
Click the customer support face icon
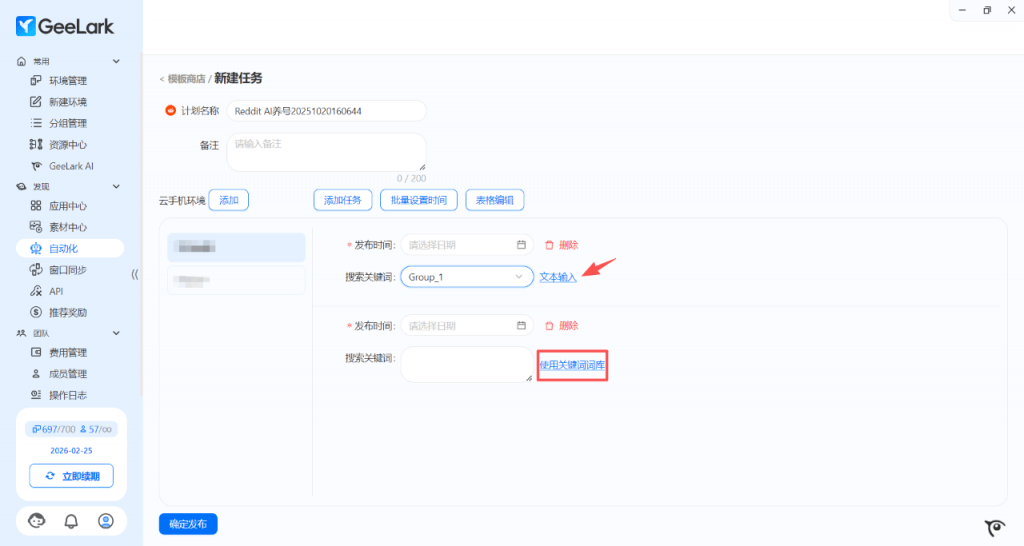coord(37,521)
